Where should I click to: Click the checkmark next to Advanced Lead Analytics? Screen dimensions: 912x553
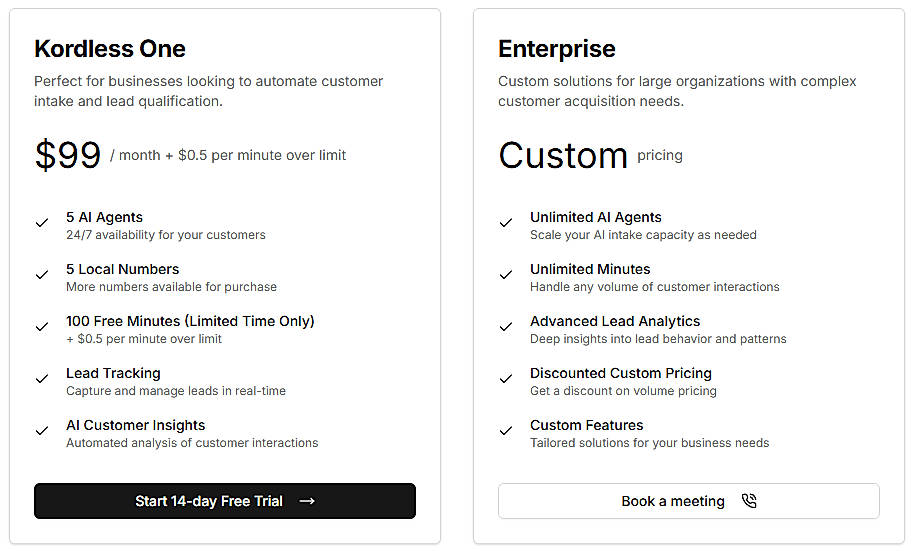pyautogui.click(x=506, y=327)
